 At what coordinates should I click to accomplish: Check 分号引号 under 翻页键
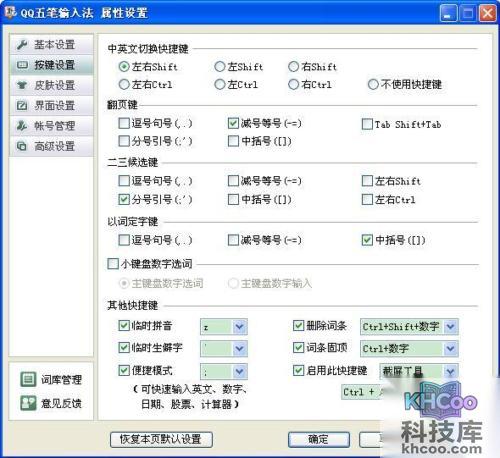pos(124,141)
